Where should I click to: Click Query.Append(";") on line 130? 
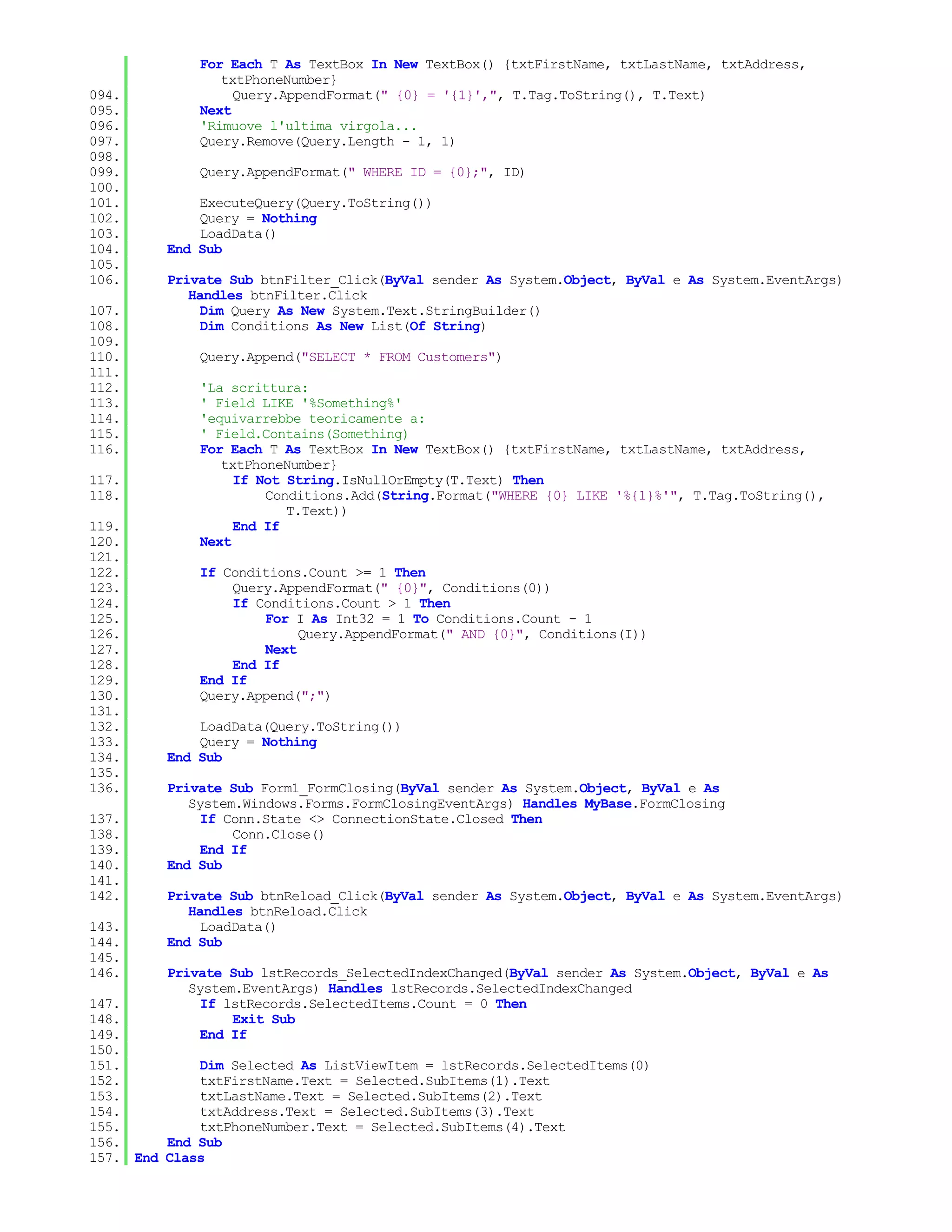point(264,696)
